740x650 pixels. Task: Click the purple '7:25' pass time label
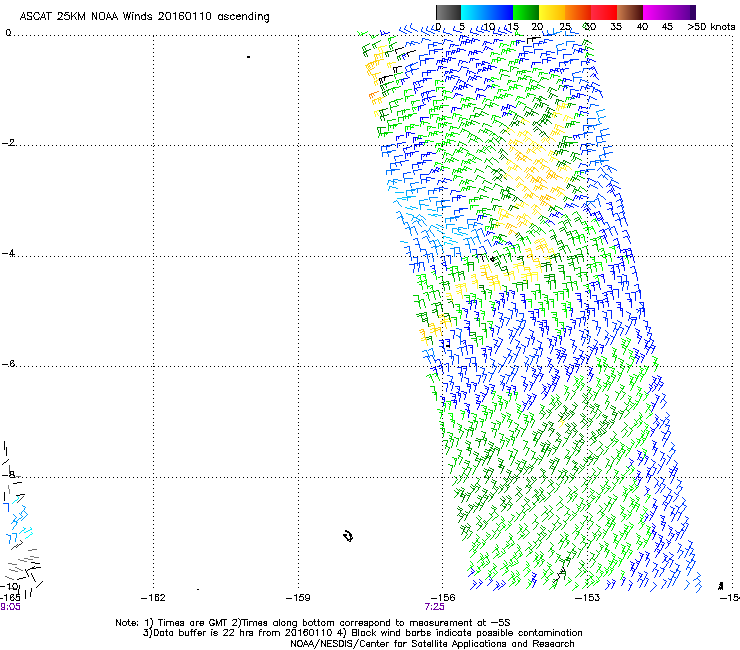[434, 607]
